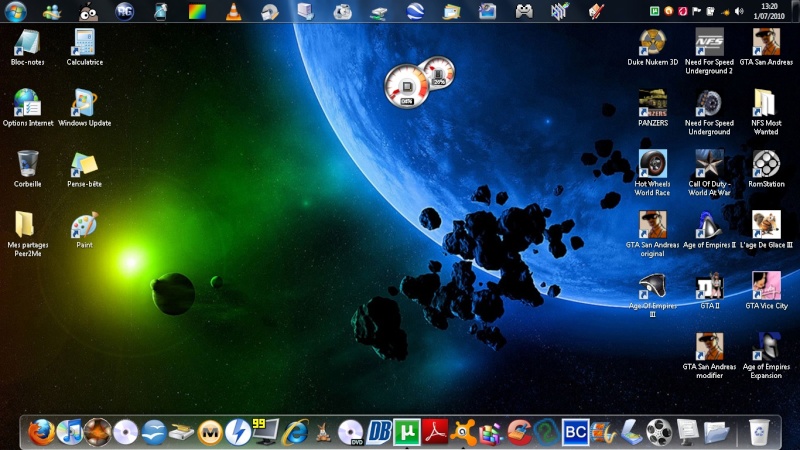This screenshot has height=450, width=800.
Task: Open the Action Center flag tray icon
Action: point(696,11)
